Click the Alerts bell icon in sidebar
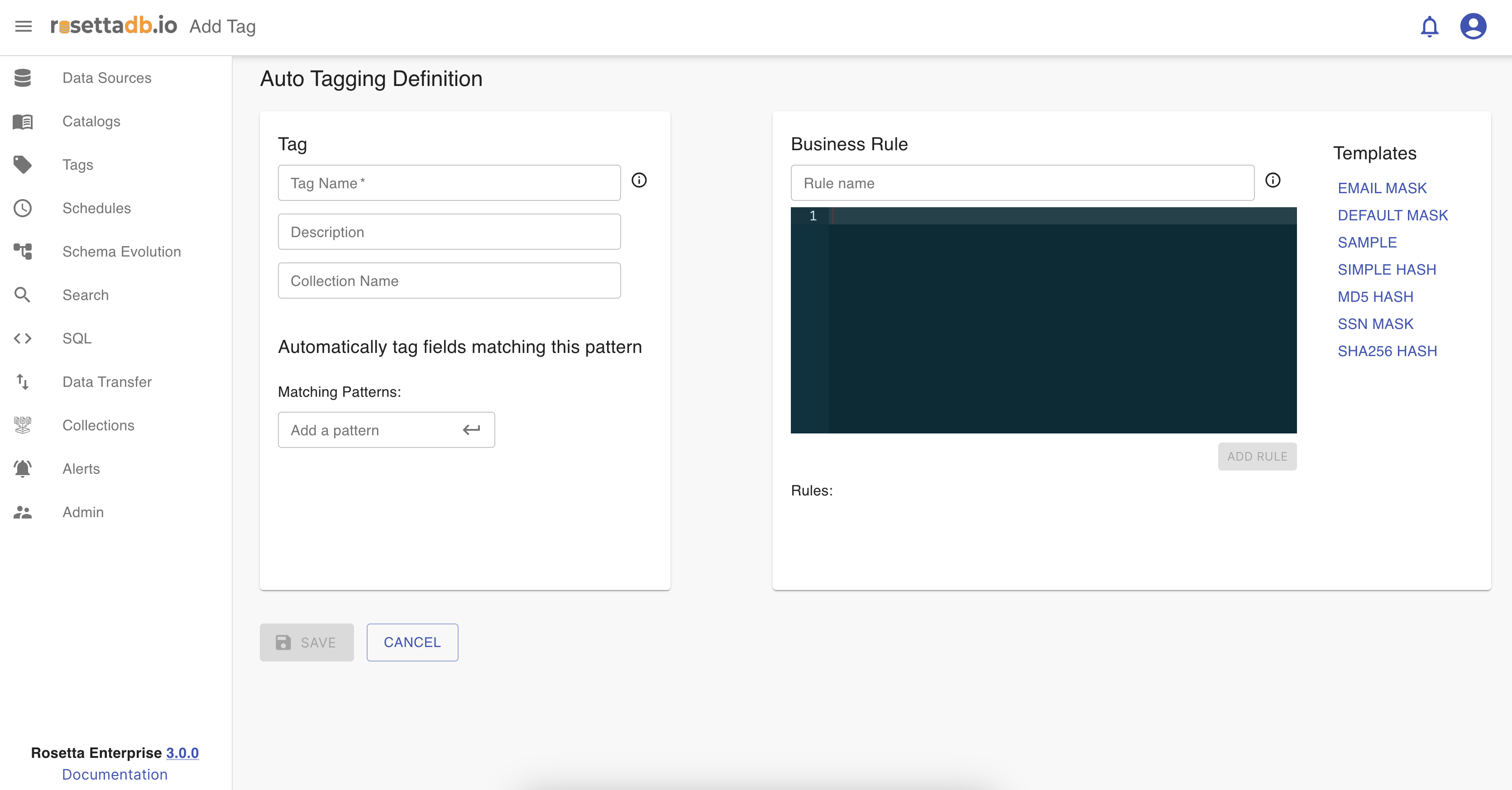Image resolution: width=1512 pixels, height=790 pixels. point(23,469)
